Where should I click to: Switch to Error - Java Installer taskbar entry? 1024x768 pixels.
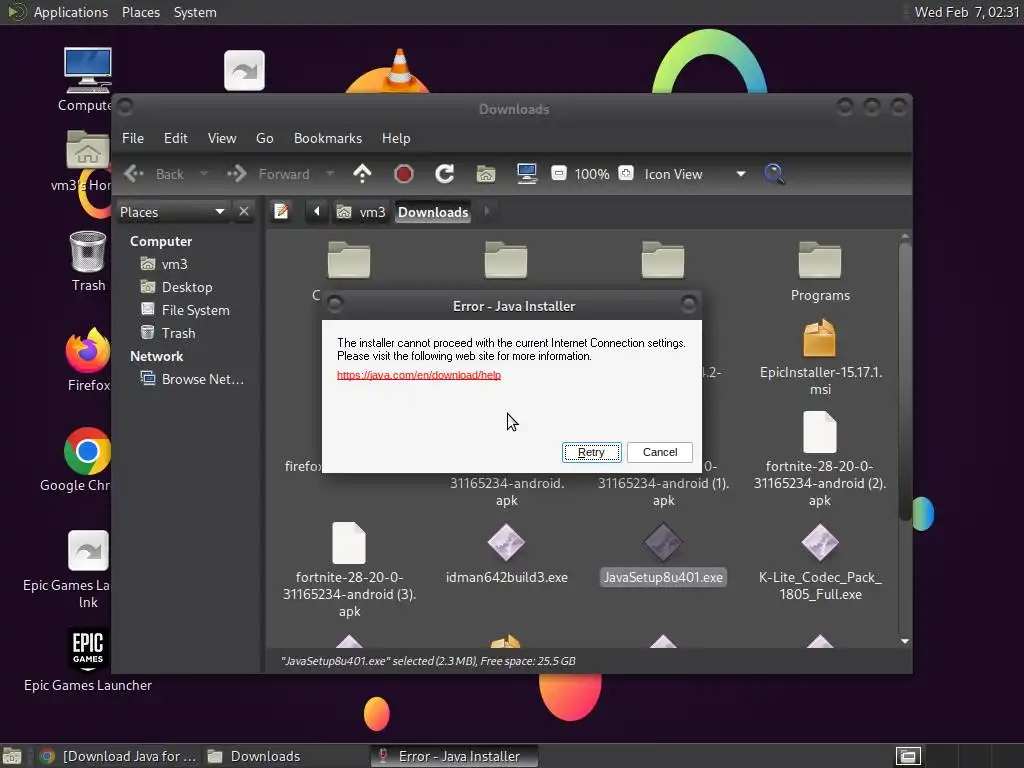point(455,756)
